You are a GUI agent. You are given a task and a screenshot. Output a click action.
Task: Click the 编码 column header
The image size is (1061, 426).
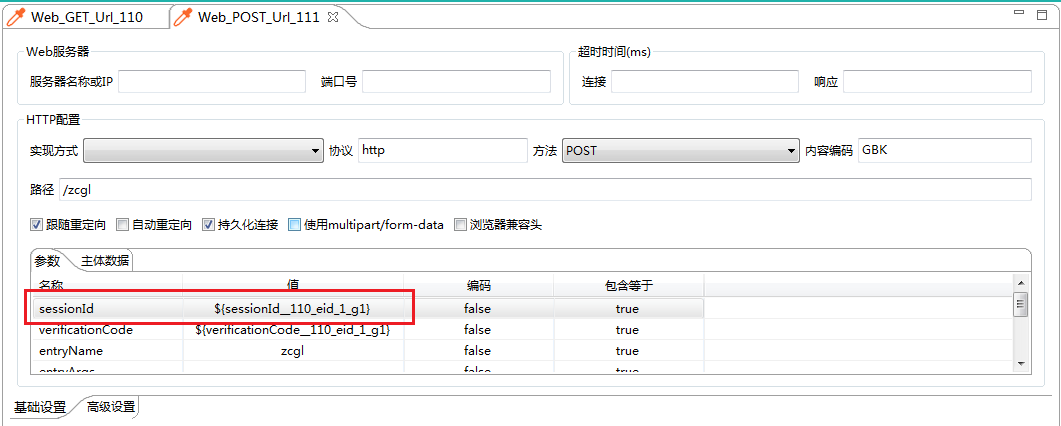point(478,286)
